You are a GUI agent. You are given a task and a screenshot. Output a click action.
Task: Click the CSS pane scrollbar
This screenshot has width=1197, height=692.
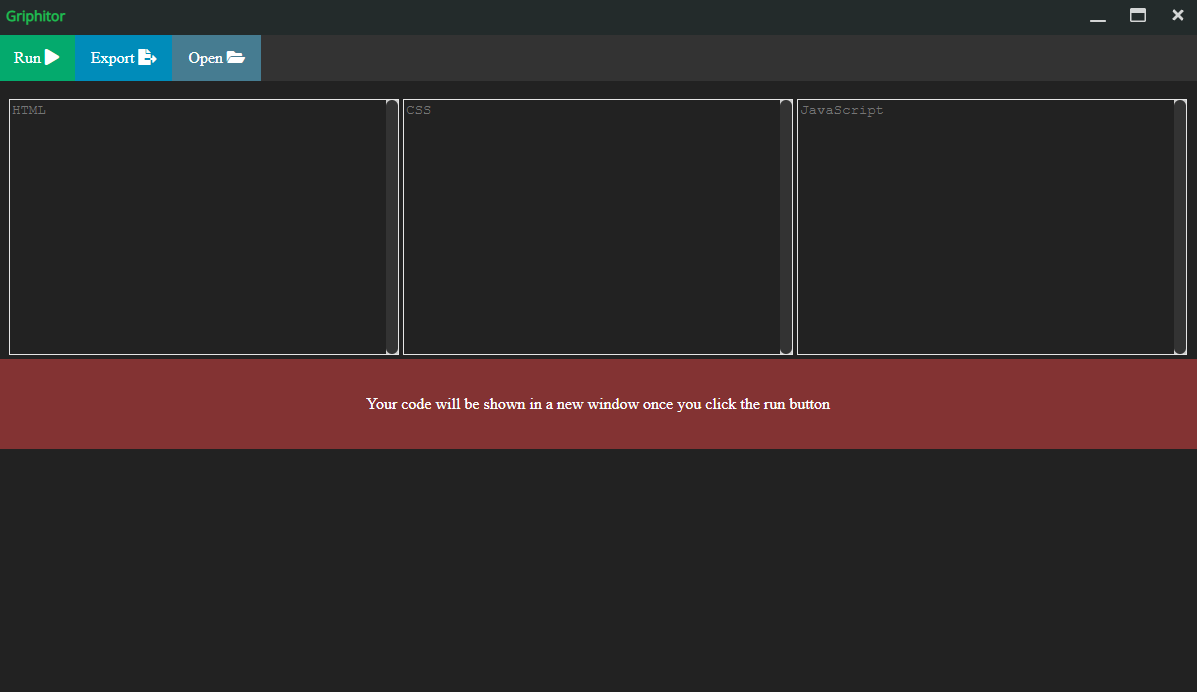click(x=785, y=225)
